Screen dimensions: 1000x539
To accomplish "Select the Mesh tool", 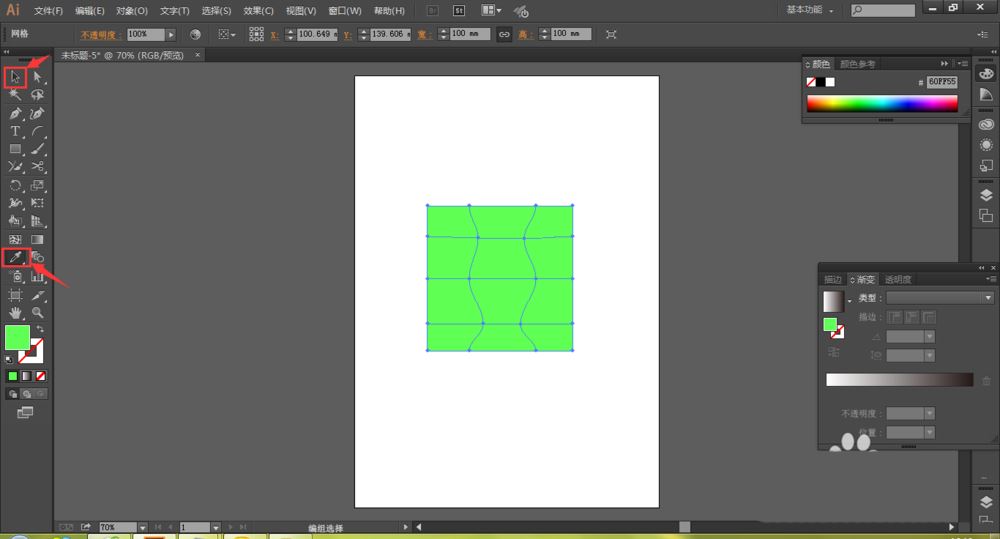I will [15, 240].
